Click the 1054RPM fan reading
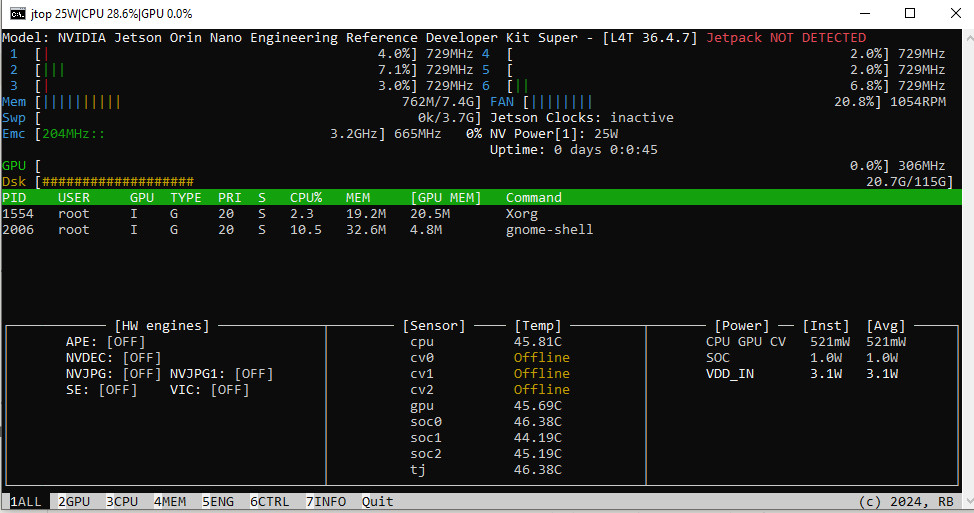The width and height of the screenshot is (974, 513). (x=918, y=102)
